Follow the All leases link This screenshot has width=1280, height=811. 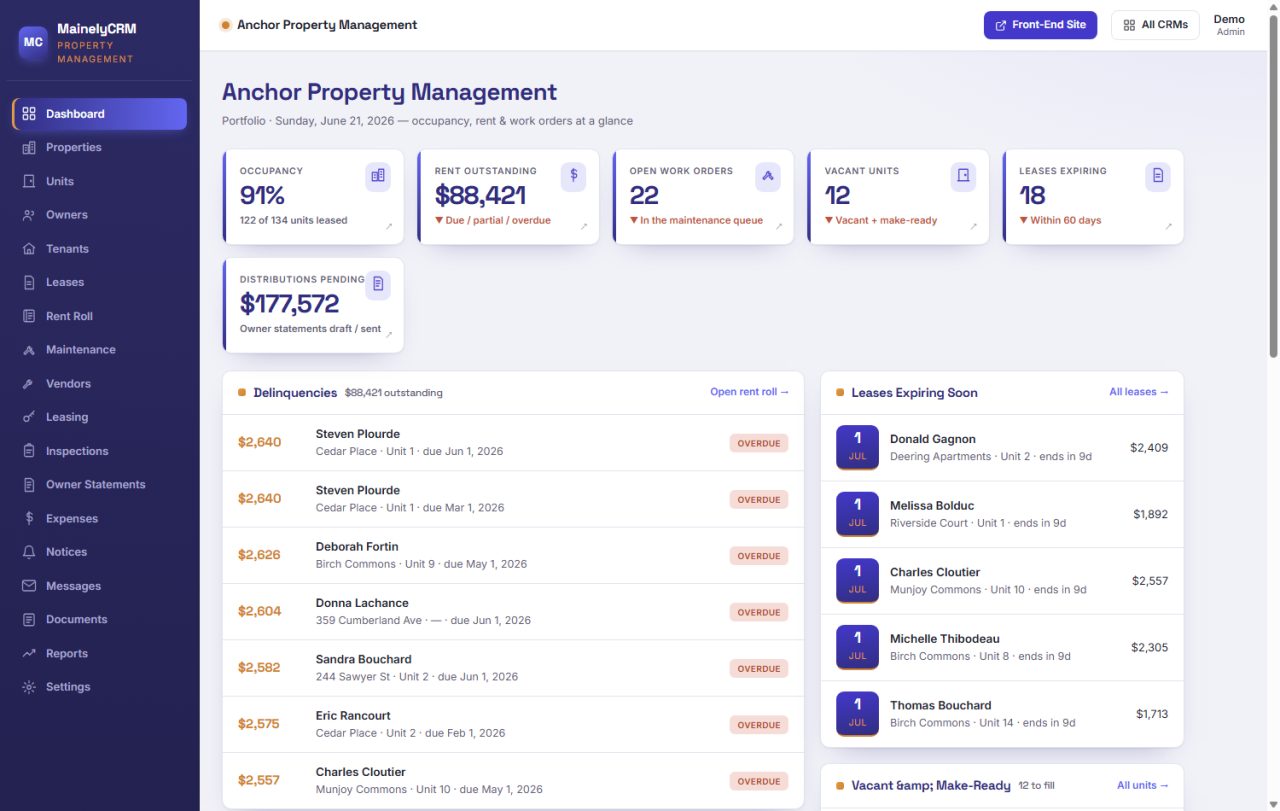click(1139, 392)
